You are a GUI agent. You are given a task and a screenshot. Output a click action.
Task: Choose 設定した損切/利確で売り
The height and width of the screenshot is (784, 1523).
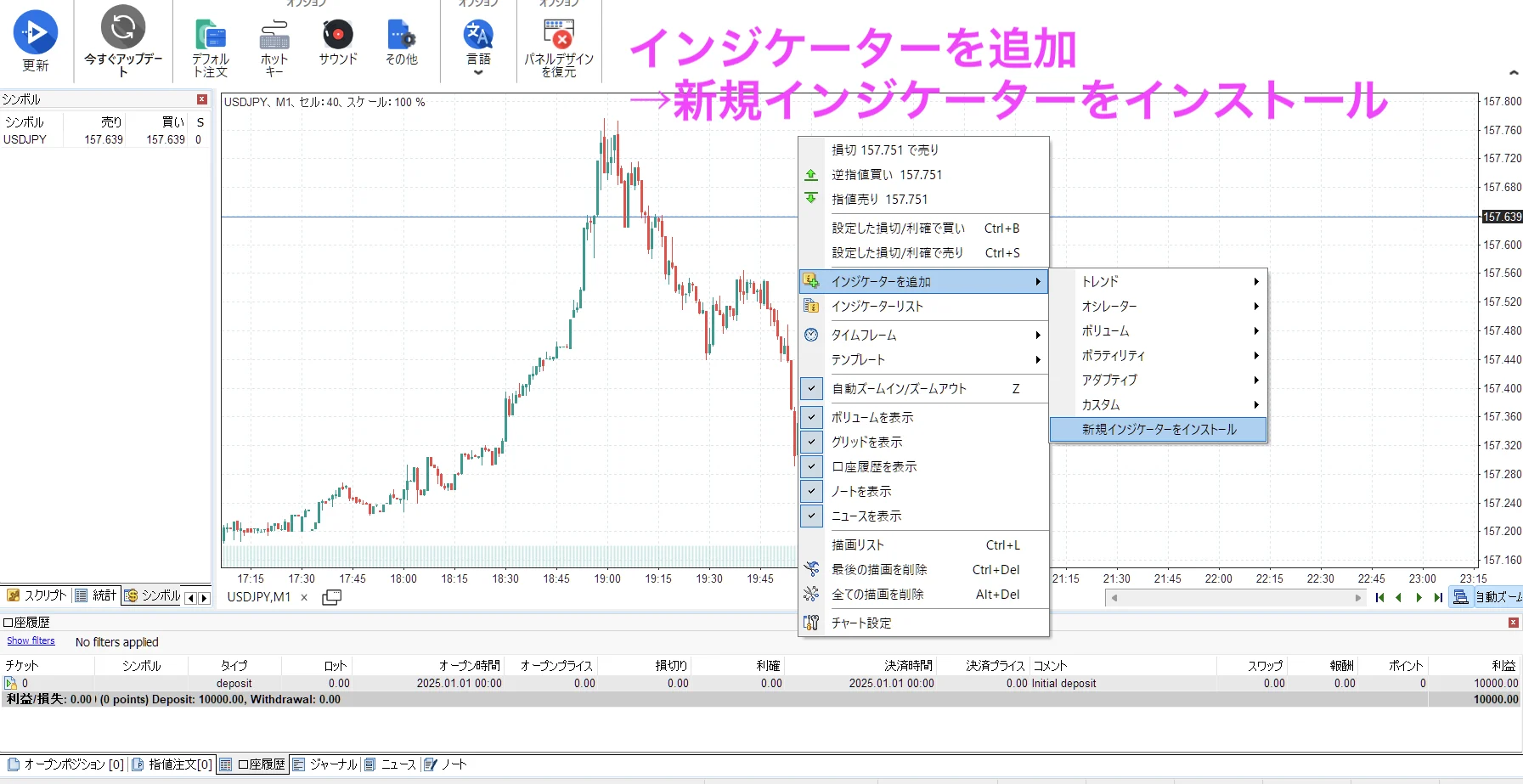924,252
